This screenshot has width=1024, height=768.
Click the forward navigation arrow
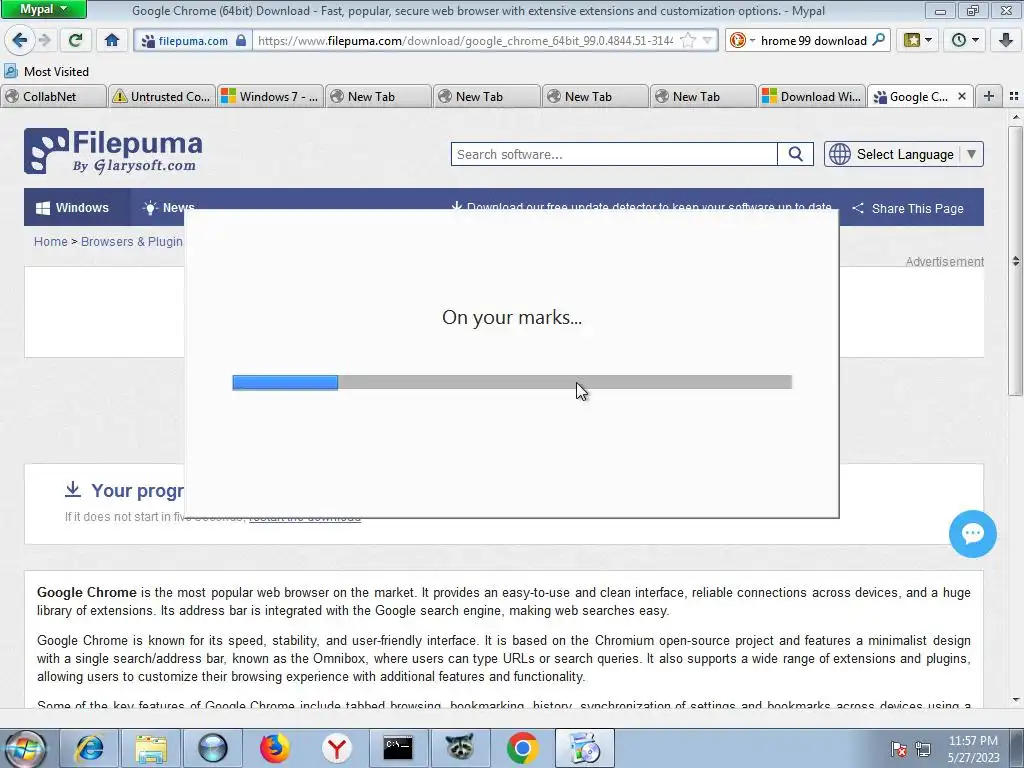(x=44, y=40)
